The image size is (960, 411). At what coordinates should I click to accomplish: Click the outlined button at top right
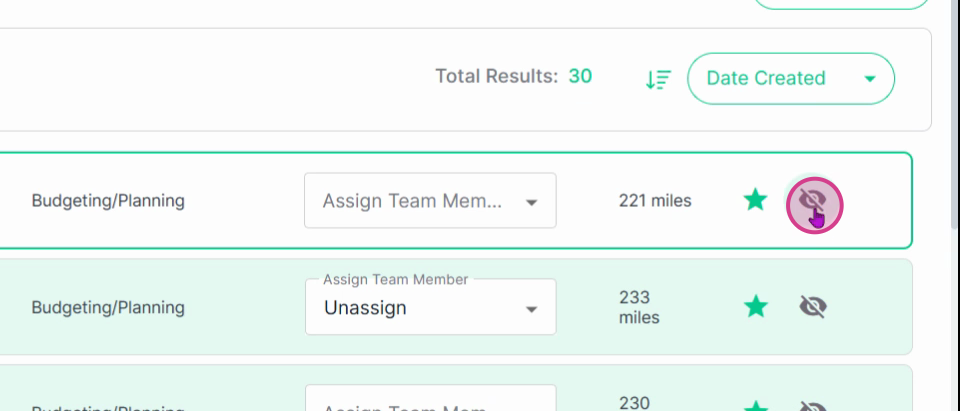click(841, 4)
